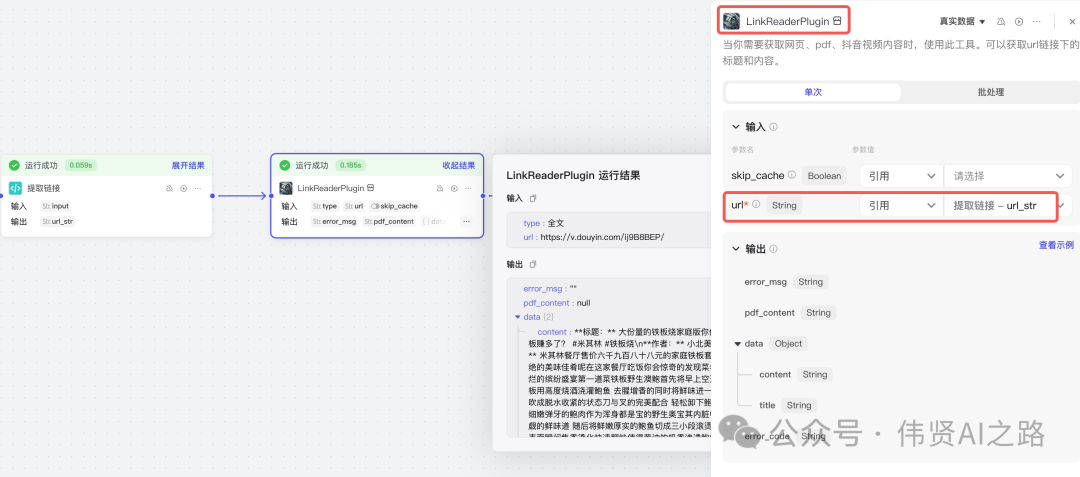Screen dimensions: 1080x477
Task: Collapse the 输出 section
Action: pos(736,248)
